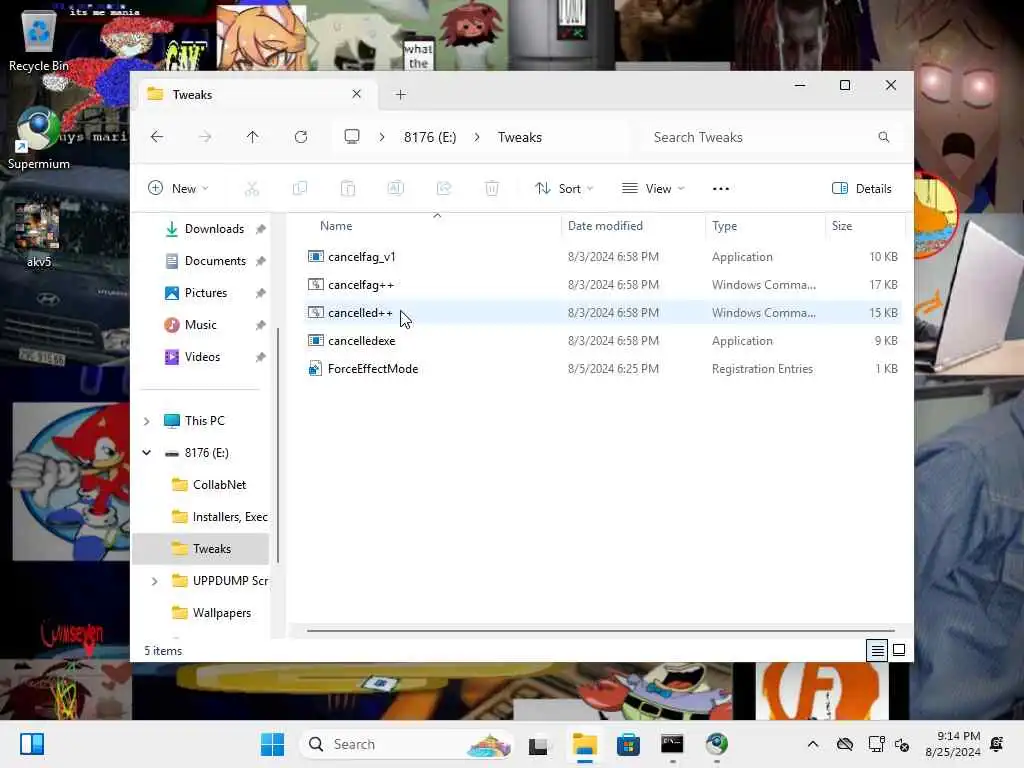This screenshot has width=1024, height=768.
Task: Open Supermium desktop shortcut
Action: pyautogui.click(x=39, y=138)
